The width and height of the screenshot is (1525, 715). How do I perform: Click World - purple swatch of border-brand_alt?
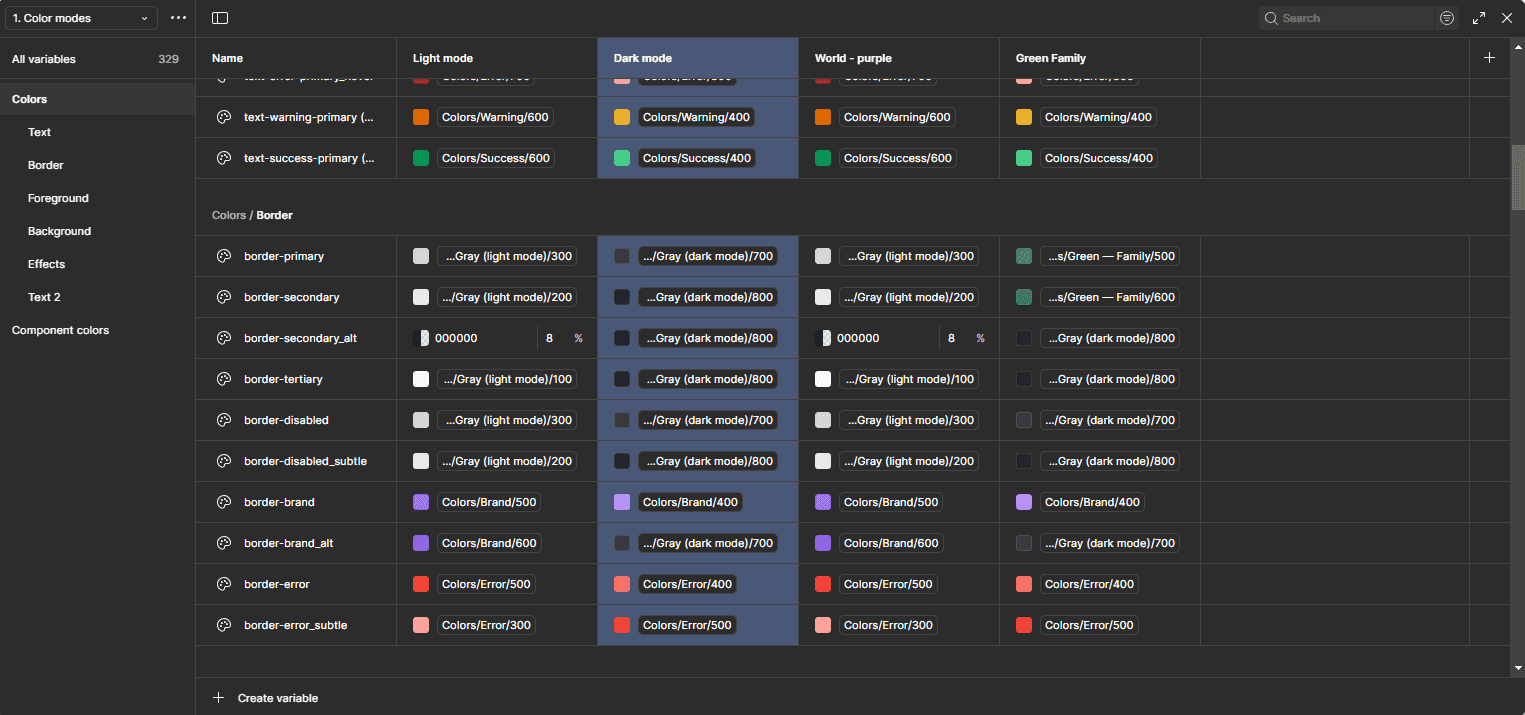pos(823,543)
